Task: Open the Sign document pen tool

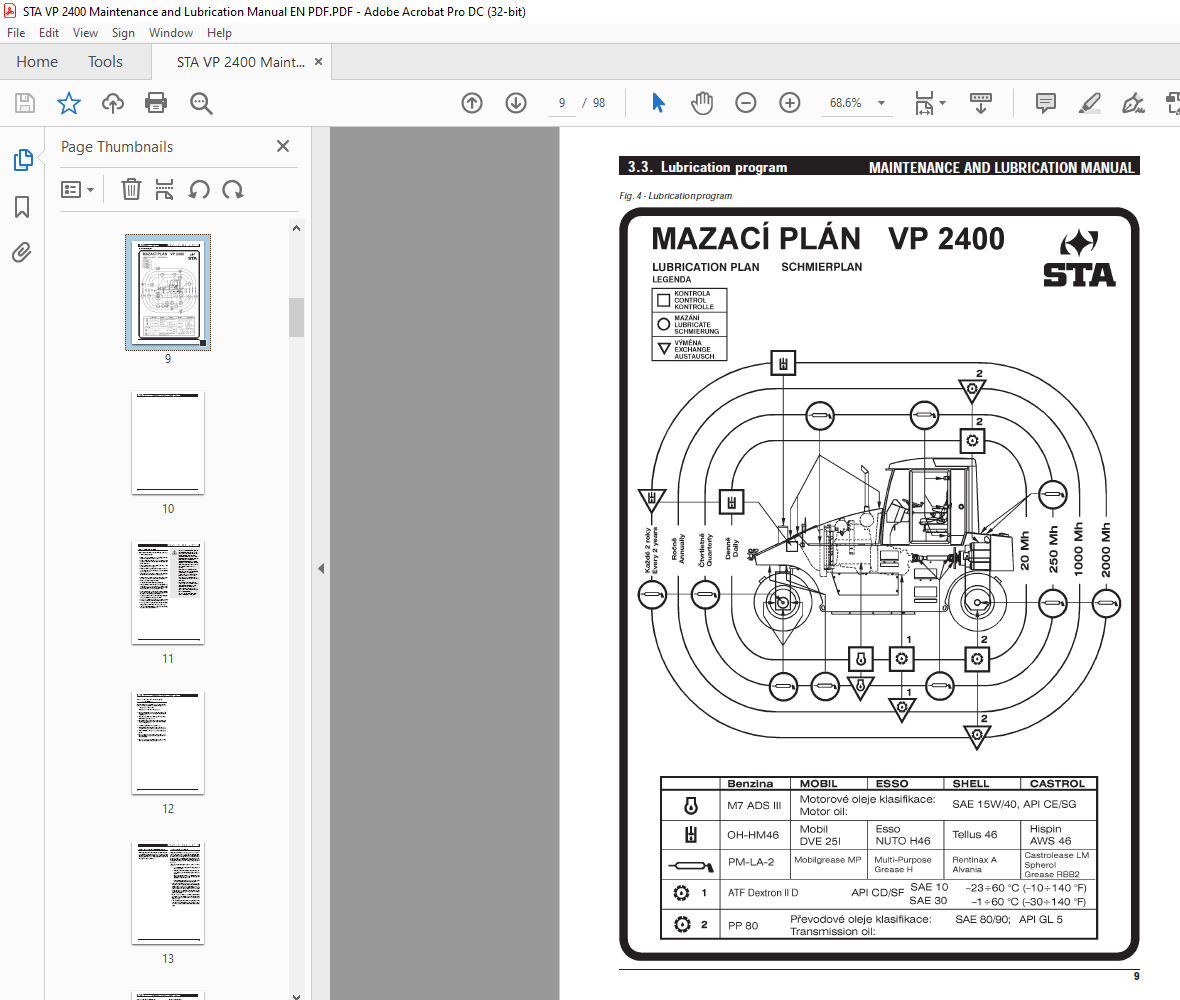Action: click(x=1133, y=103)
